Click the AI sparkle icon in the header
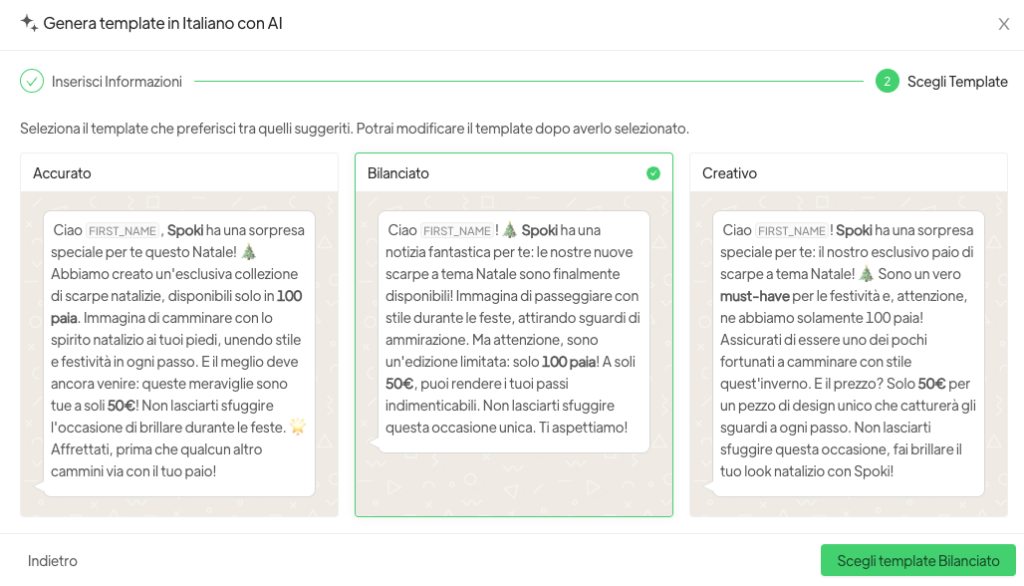Viewport: 1024px width, 586px height. (x=29, y=23)
